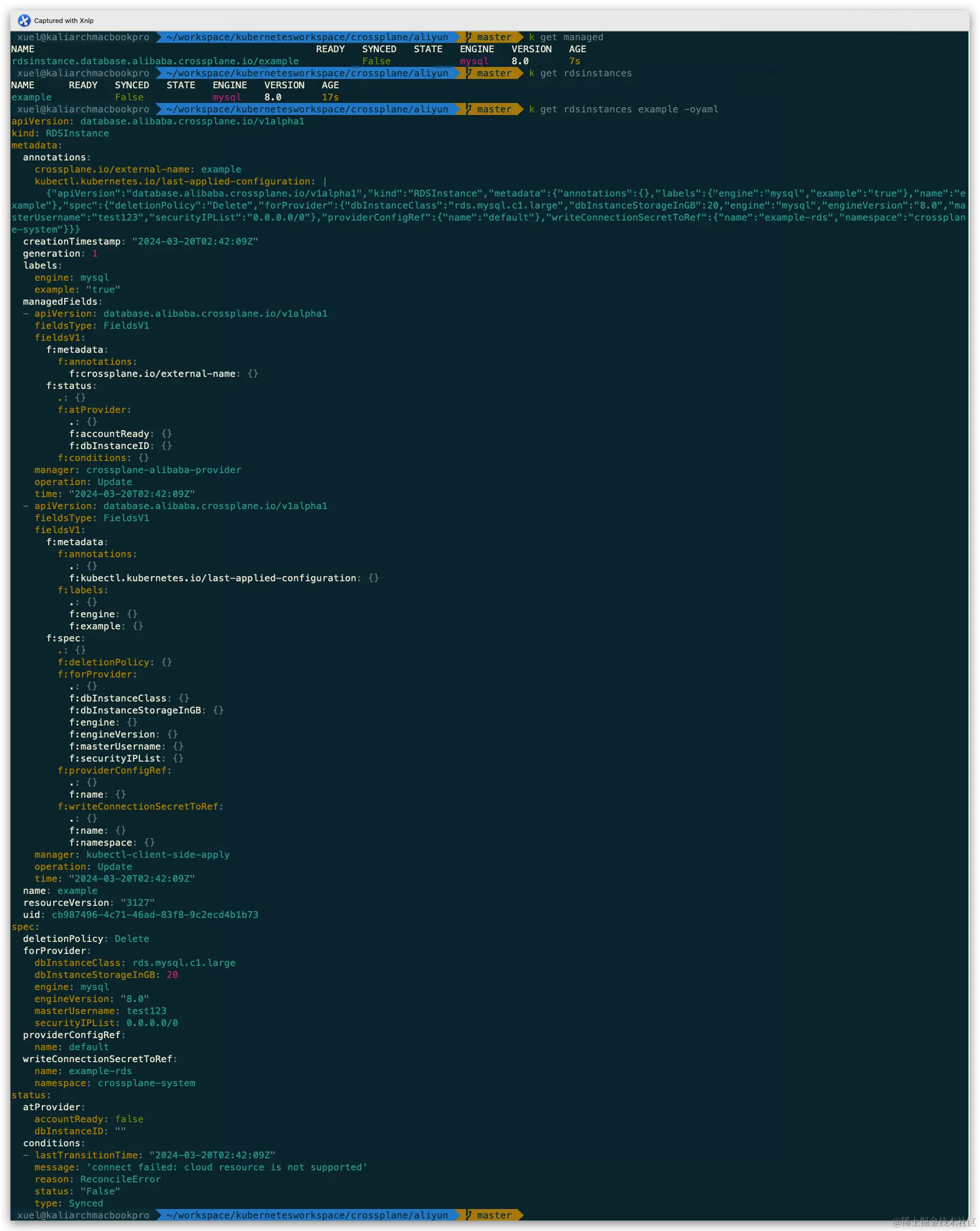The width and height of the screenshot is (980, 1231).
Task: Click 'f:accountReady: {}' field
Action: coord(120,433)
